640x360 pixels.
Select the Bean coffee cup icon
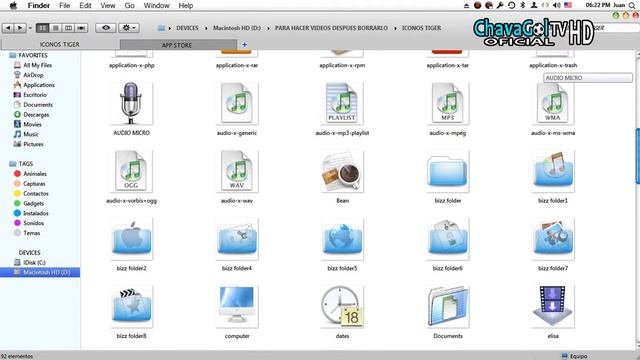342,171
